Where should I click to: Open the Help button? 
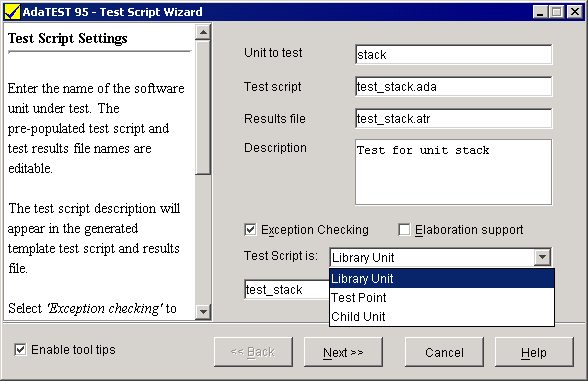(x=534, y=352)
